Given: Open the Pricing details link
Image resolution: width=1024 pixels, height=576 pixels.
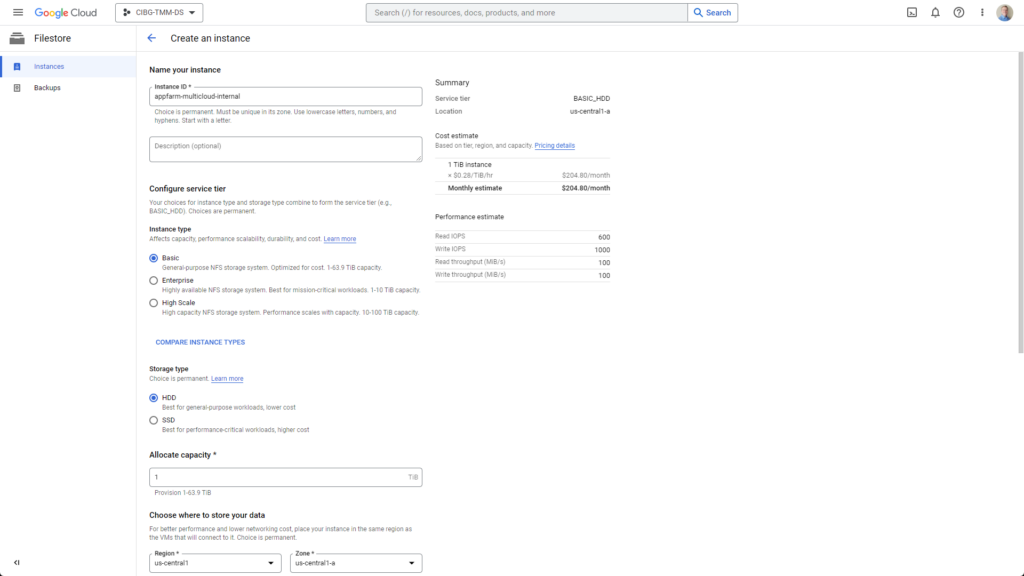Looking at the screenshot, I should 554,146.
